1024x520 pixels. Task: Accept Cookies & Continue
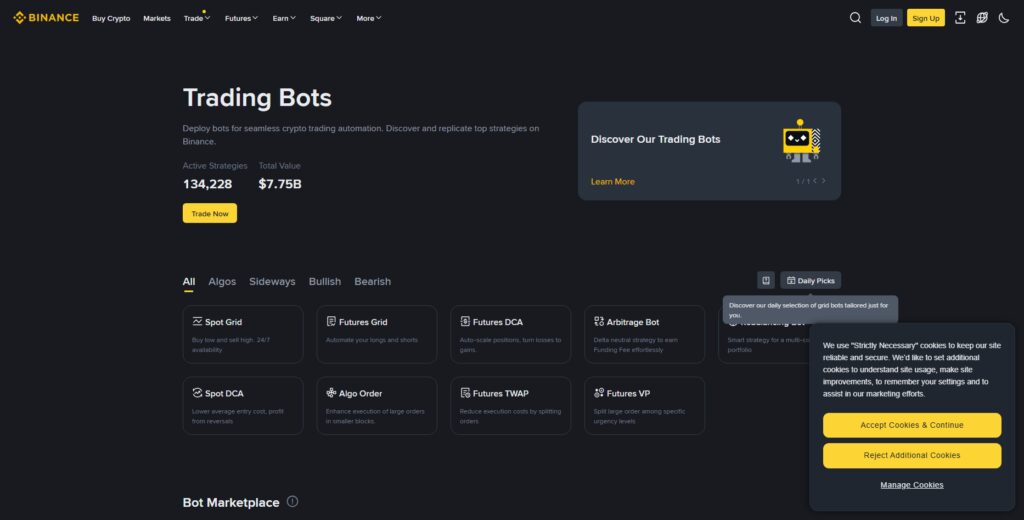pyautogui.click(x=912, y=425)
